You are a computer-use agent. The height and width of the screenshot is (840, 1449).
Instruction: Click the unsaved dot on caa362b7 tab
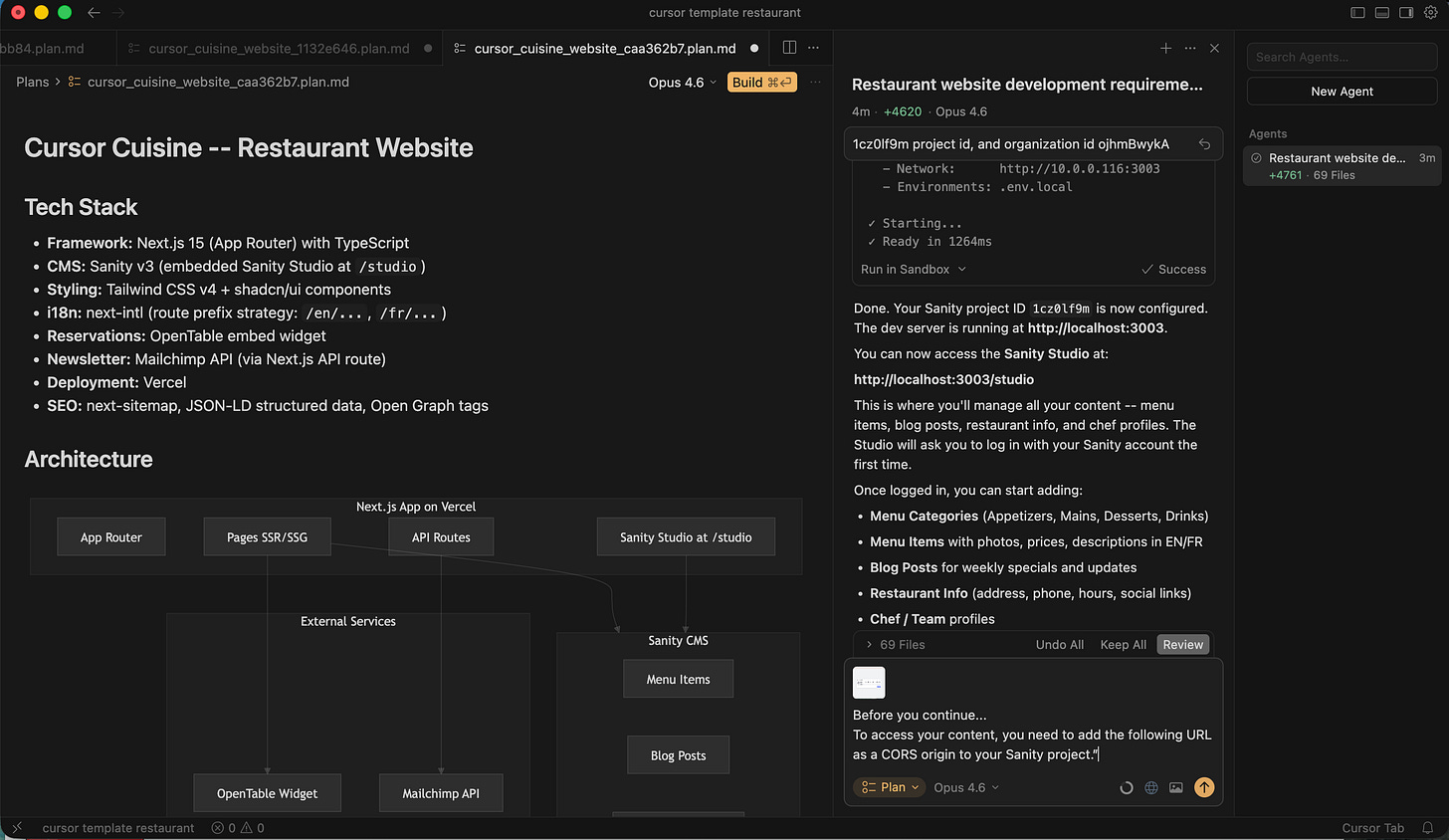click(x=754, y=48)
